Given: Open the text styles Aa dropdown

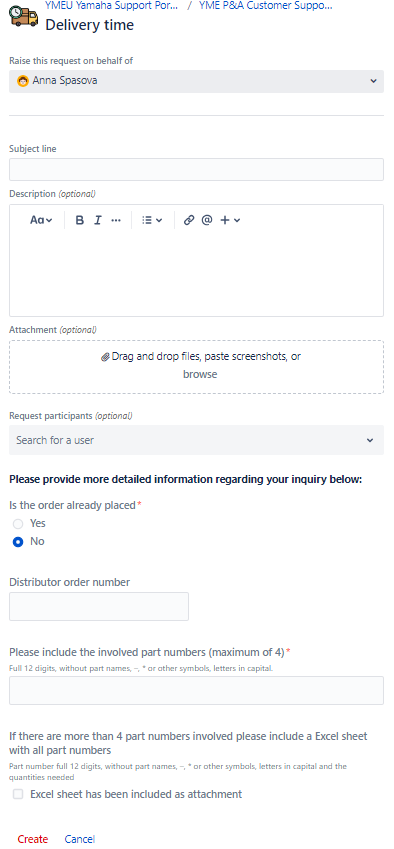Looking at the screenshot, I should (x=41, y=220).
